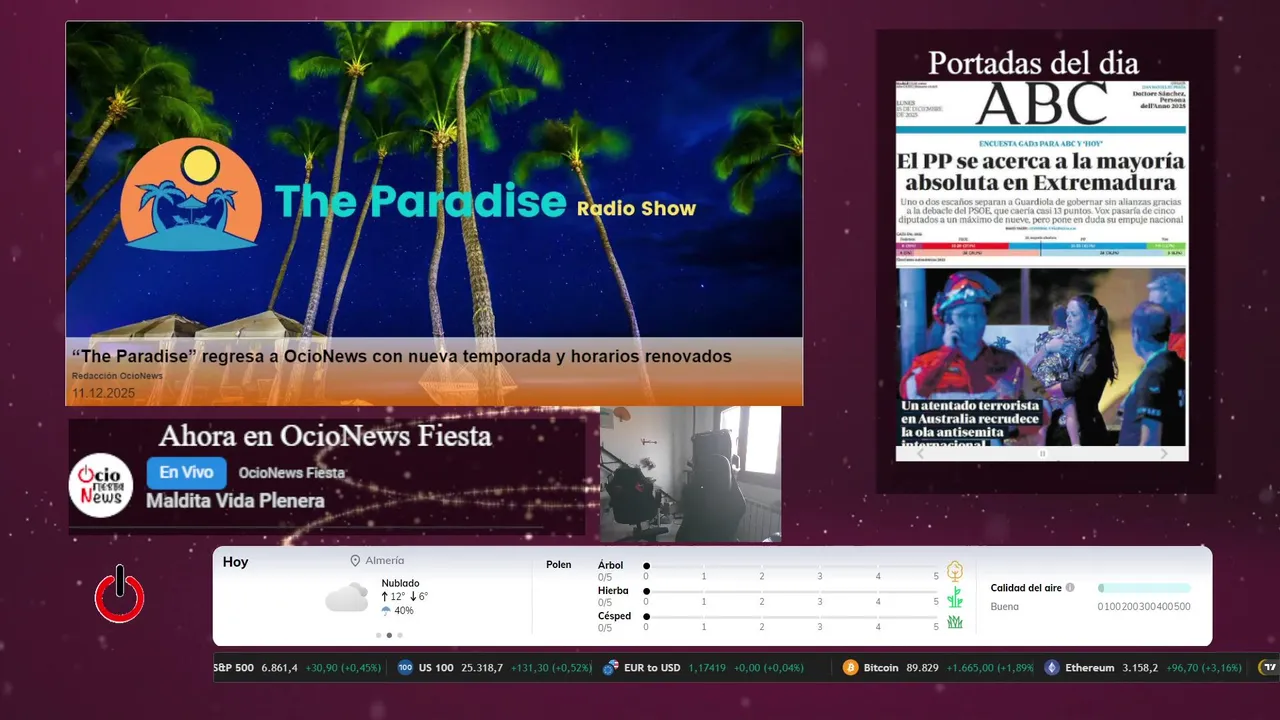Click the Bitcoin change +1.665,00

click(969, 668)
